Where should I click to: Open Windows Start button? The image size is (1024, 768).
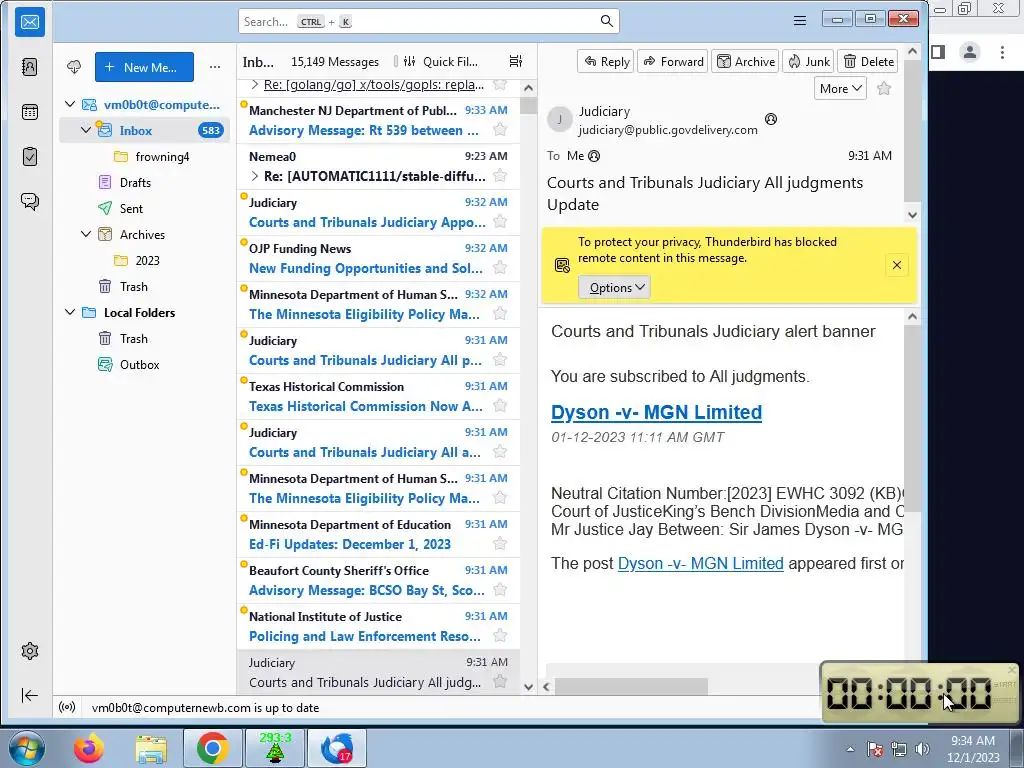click(x=26, y=747)
